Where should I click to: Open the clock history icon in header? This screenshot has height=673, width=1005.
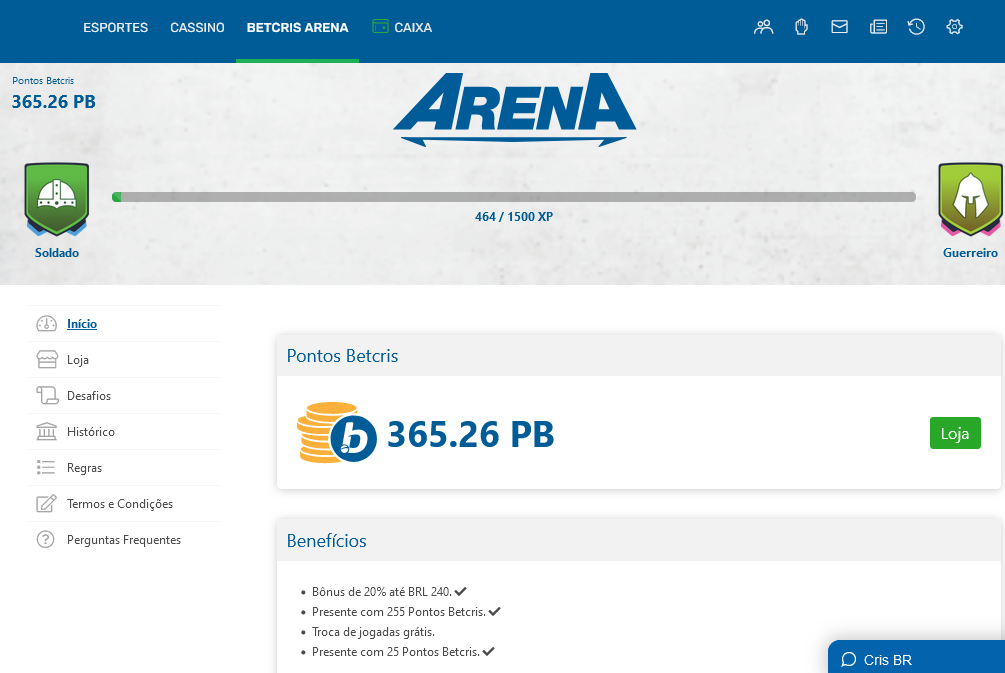click(x=916, y=27)
